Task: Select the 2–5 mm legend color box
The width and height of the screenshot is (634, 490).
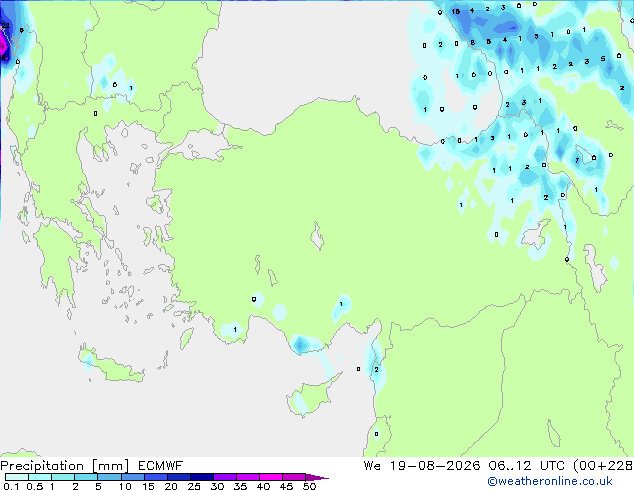Action: pos(86,477)
